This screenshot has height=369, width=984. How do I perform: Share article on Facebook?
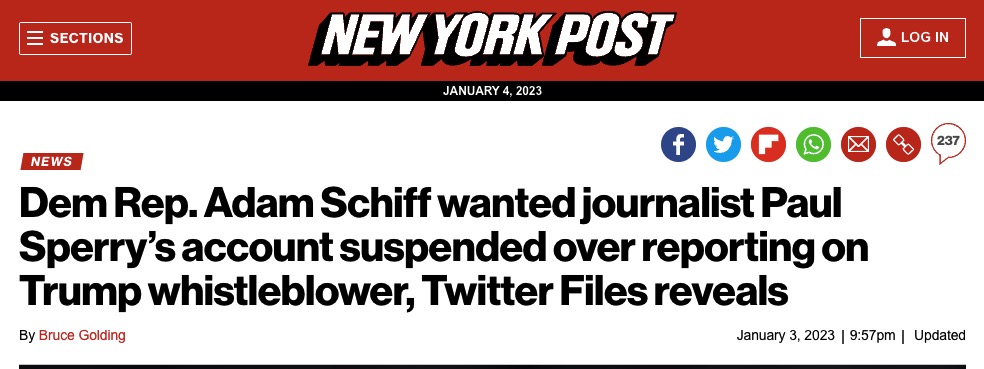[678, 144]
